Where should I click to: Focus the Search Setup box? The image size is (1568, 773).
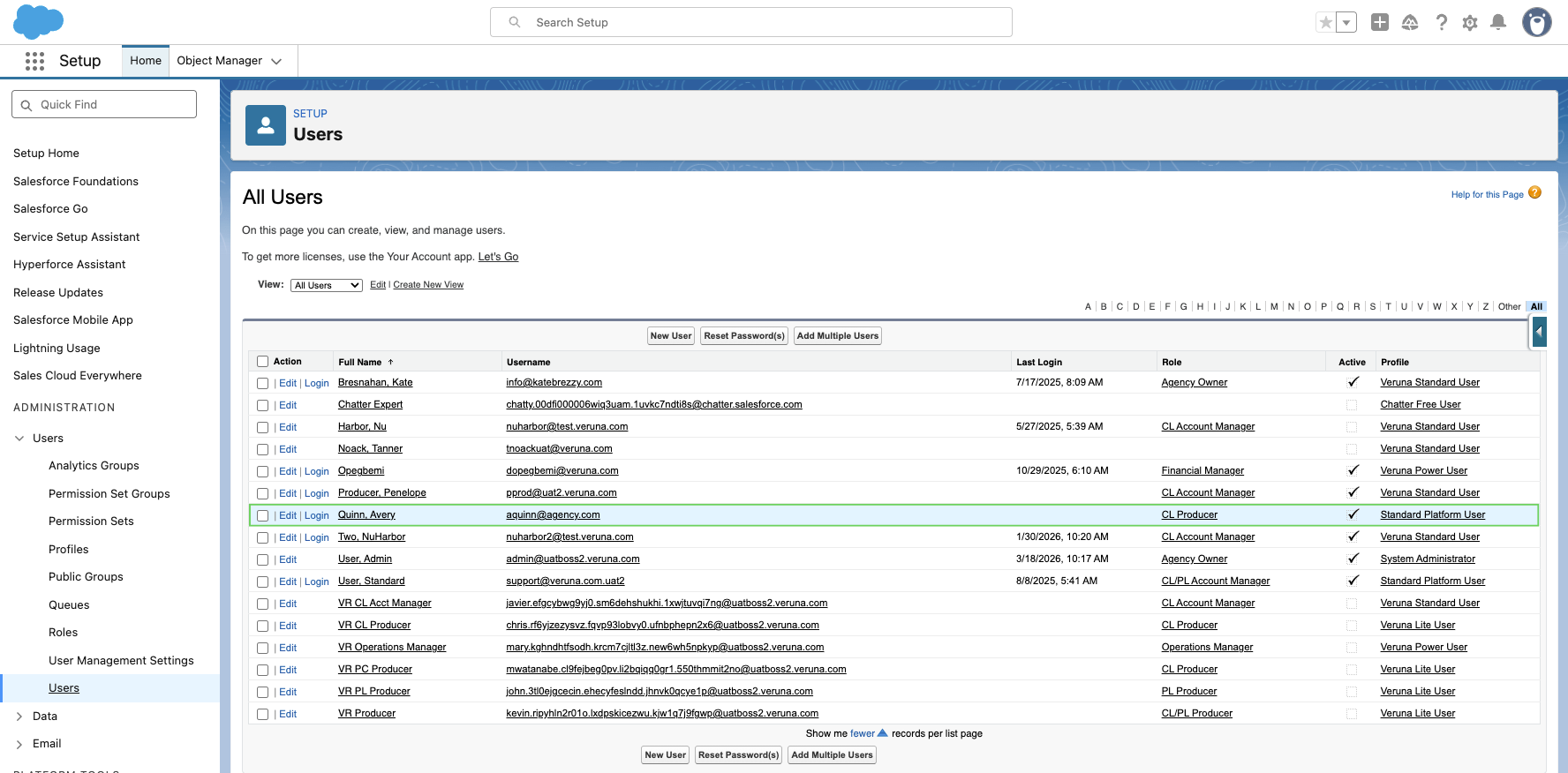(751, 22)
